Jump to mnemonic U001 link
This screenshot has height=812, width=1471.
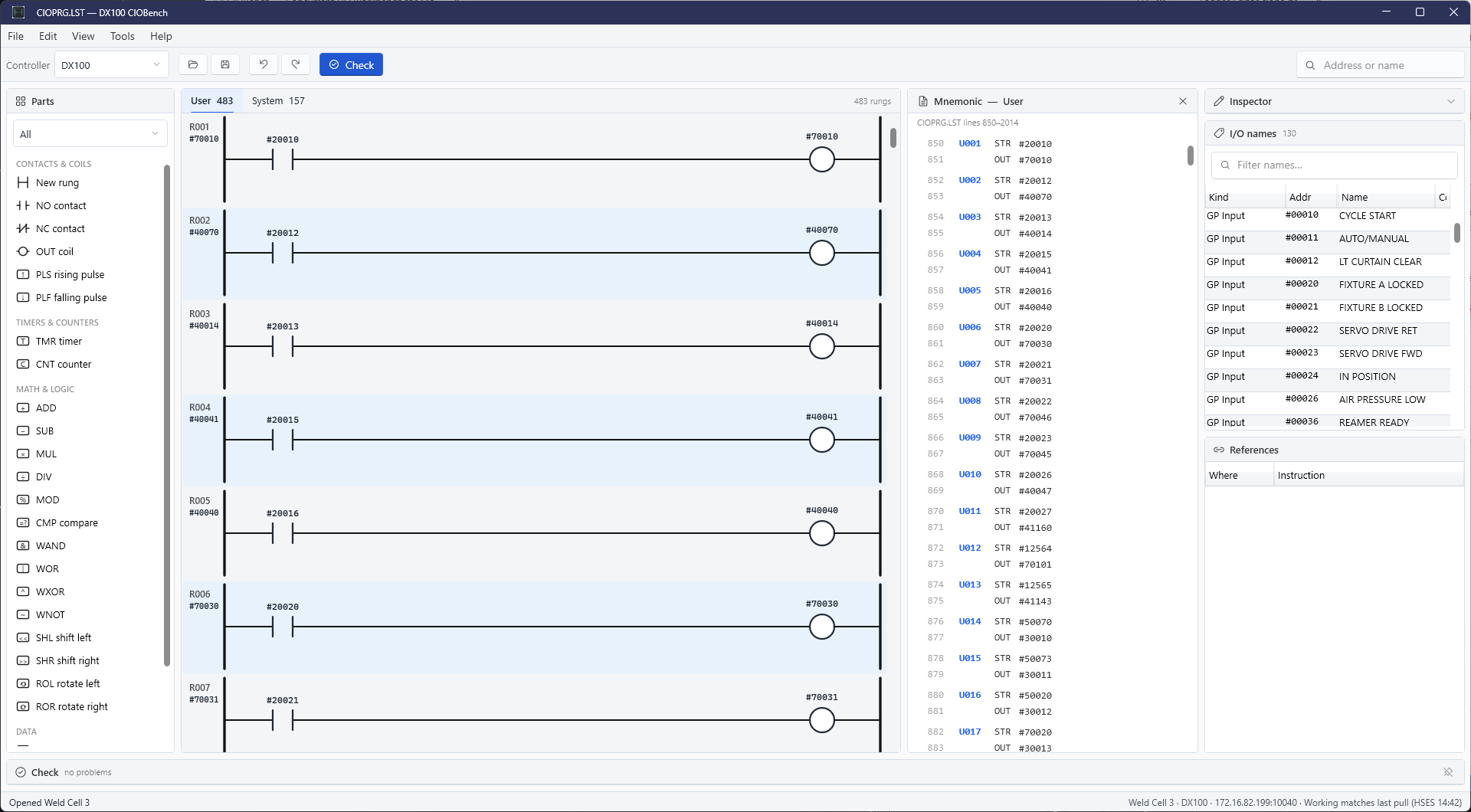[969, 143]
